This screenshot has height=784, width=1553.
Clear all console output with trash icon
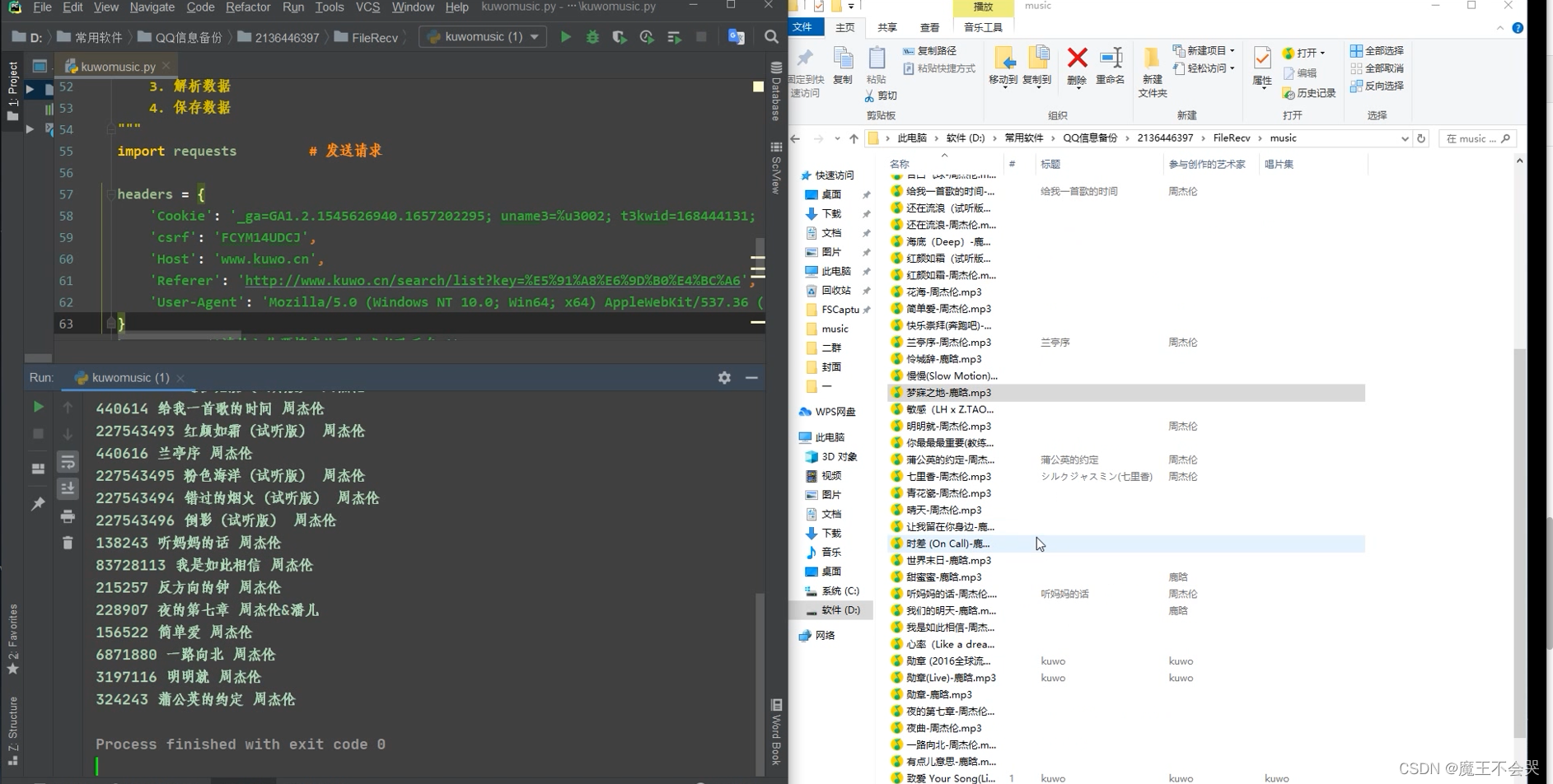coord(68,543)
